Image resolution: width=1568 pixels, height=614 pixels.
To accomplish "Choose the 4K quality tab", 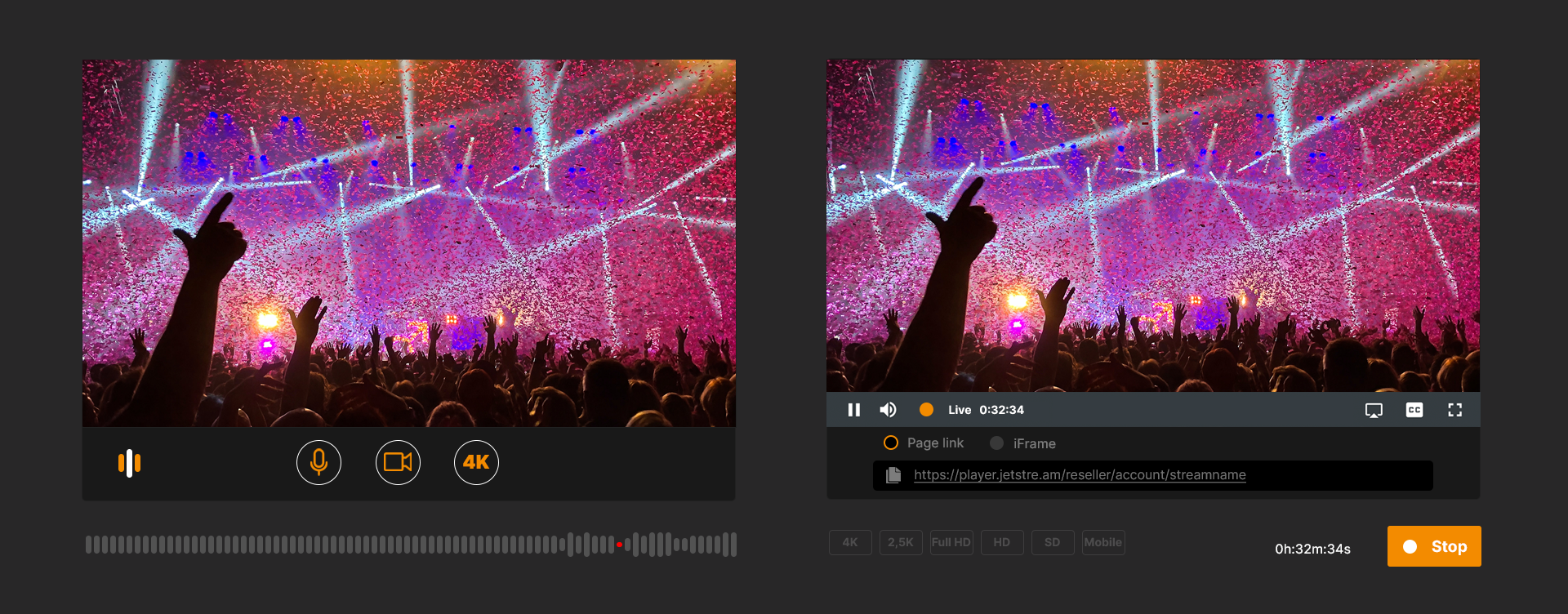I will tap(850, 542).
